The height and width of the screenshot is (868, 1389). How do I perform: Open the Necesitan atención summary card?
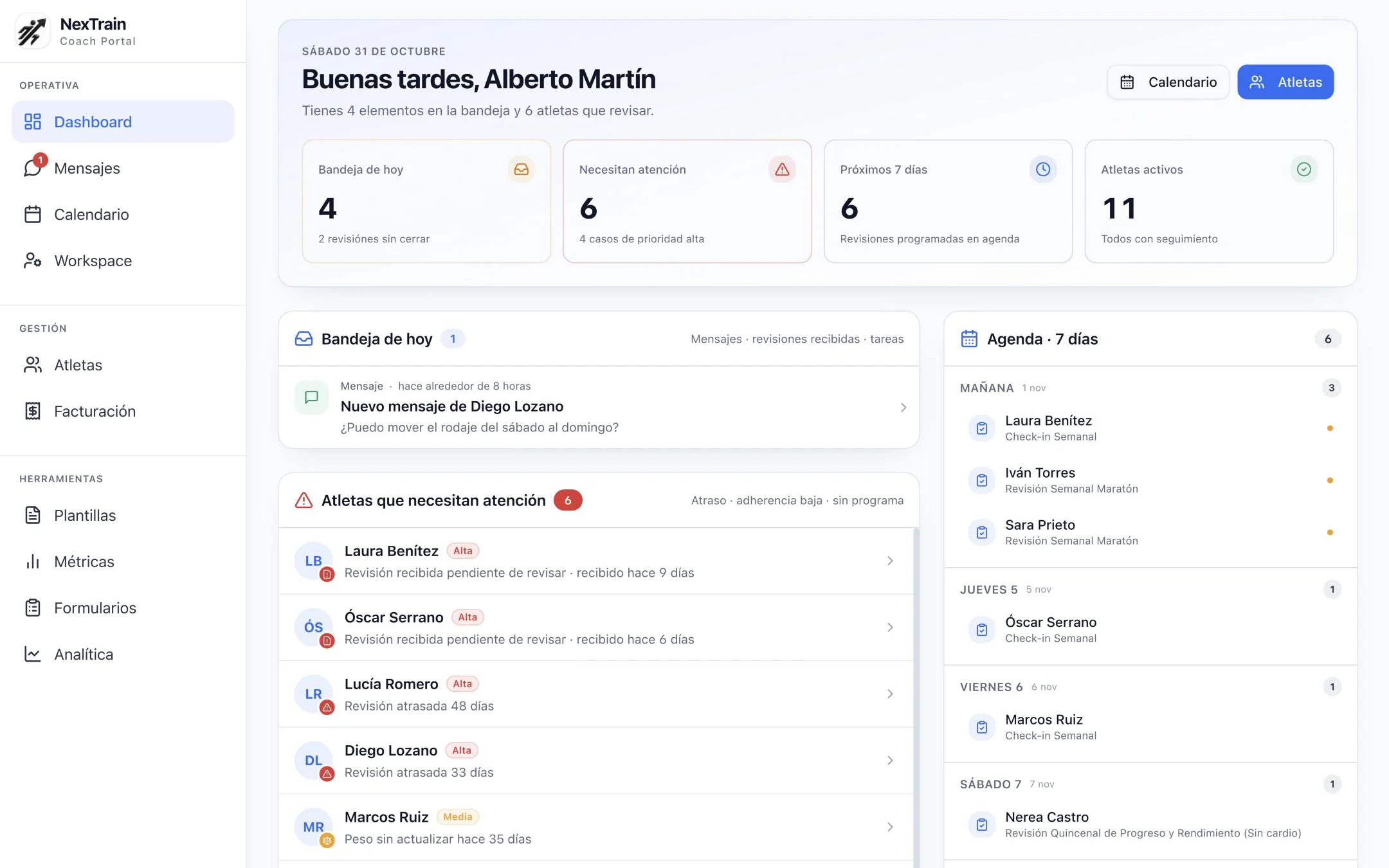tap(687, 201)
